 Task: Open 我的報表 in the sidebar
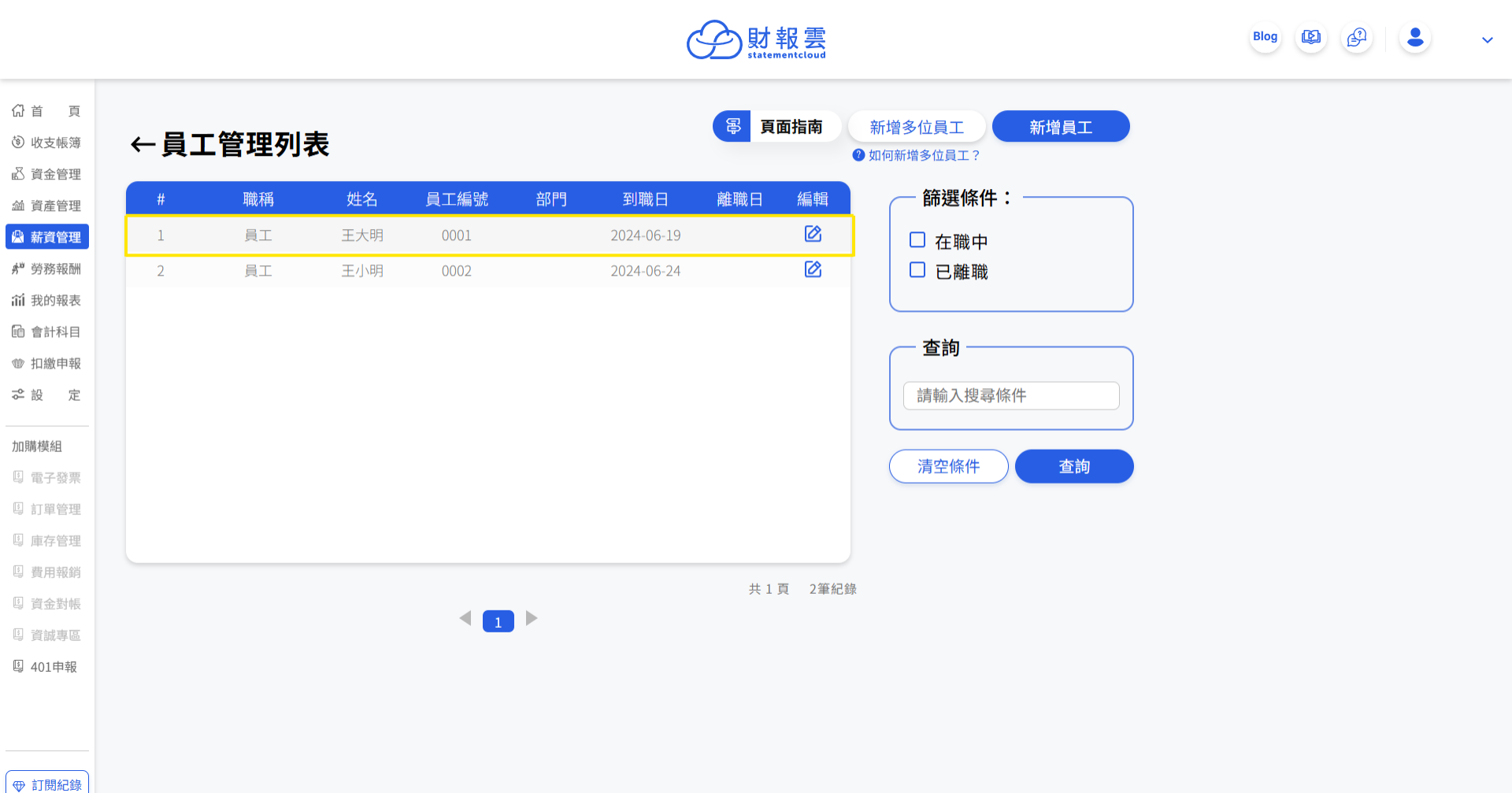(x=46, y=300)
